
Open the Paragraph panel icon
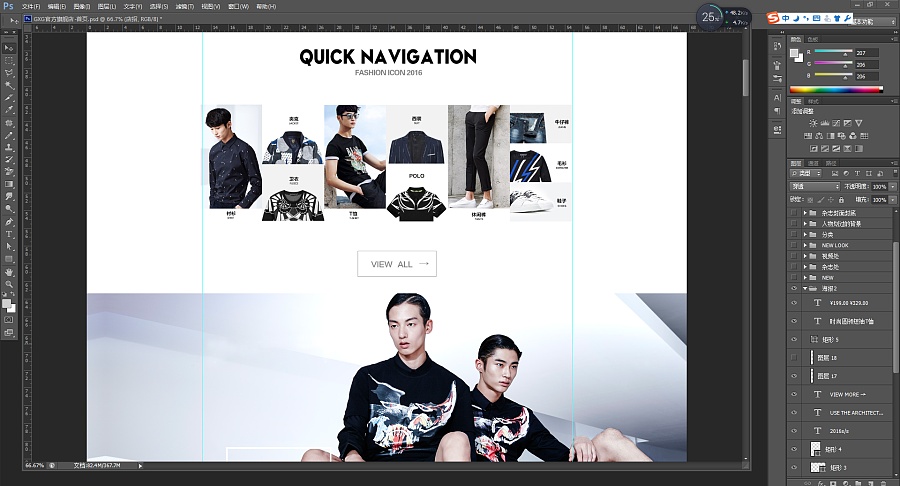pyautogui.click(x=777, y=111)
